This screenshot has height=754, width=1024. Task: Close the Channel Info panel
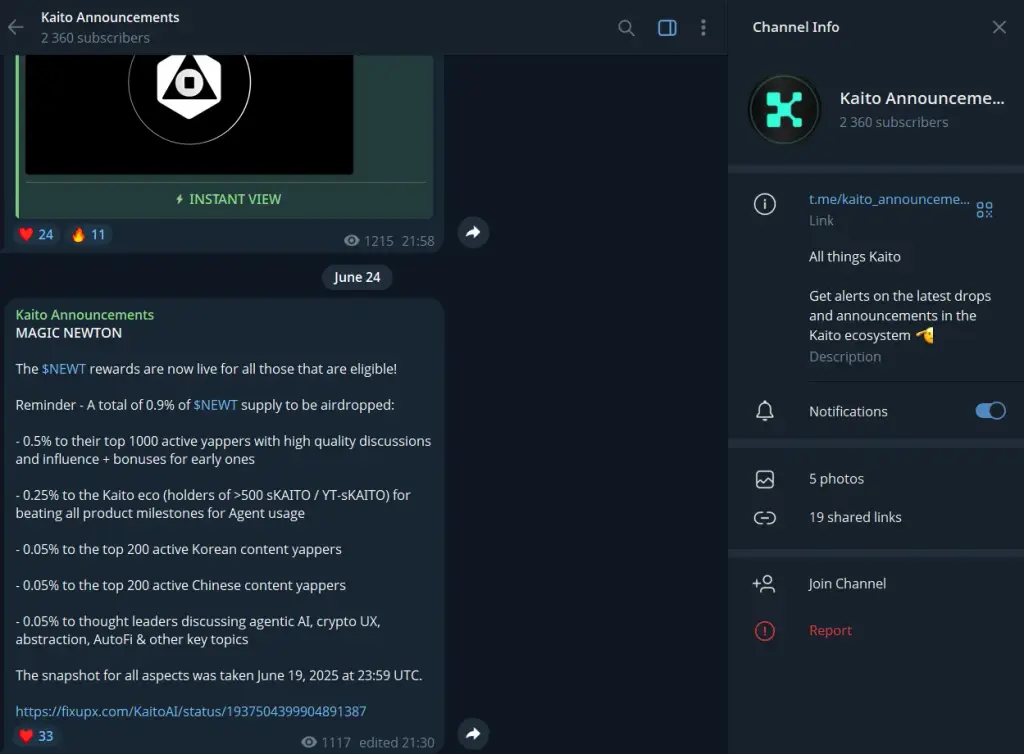(x=999, y=27)
